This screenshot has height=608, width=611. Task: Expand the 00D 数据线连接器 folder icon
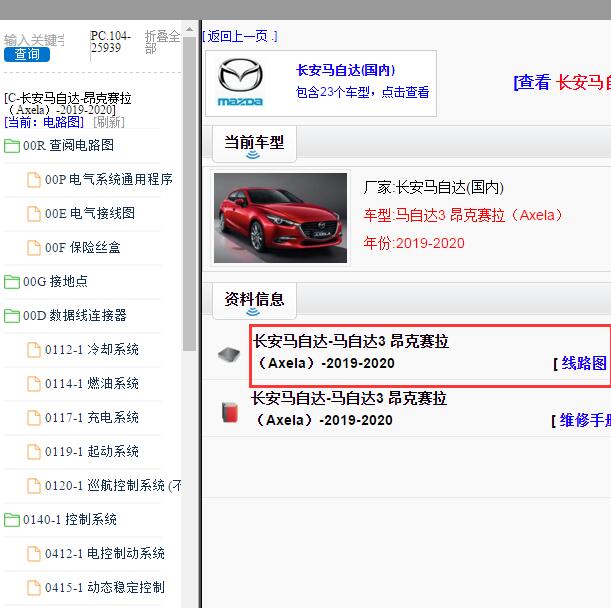point(12,316)
